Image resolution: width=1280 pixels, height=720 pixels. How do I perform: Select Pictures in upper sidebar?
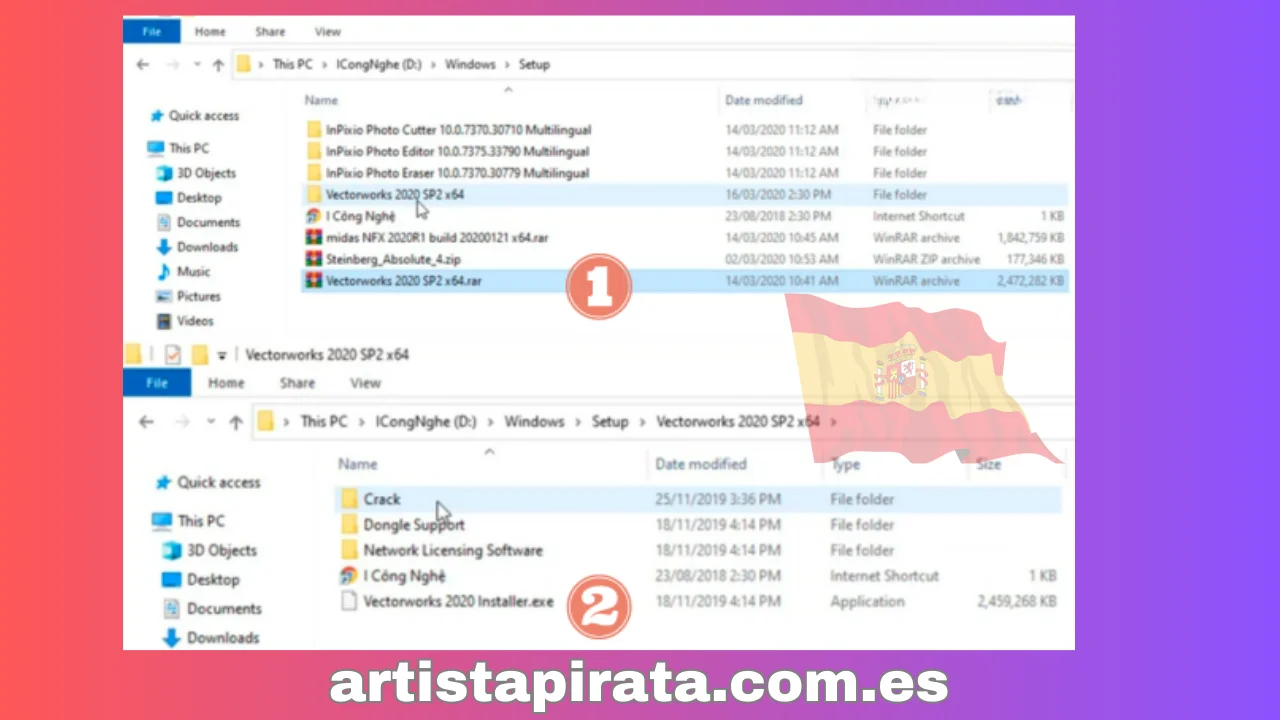[188, 296]
